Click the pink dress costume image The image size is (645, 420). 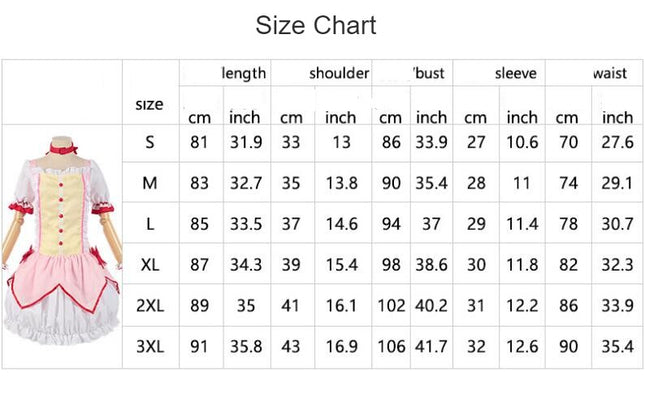(x=62, y=241)
